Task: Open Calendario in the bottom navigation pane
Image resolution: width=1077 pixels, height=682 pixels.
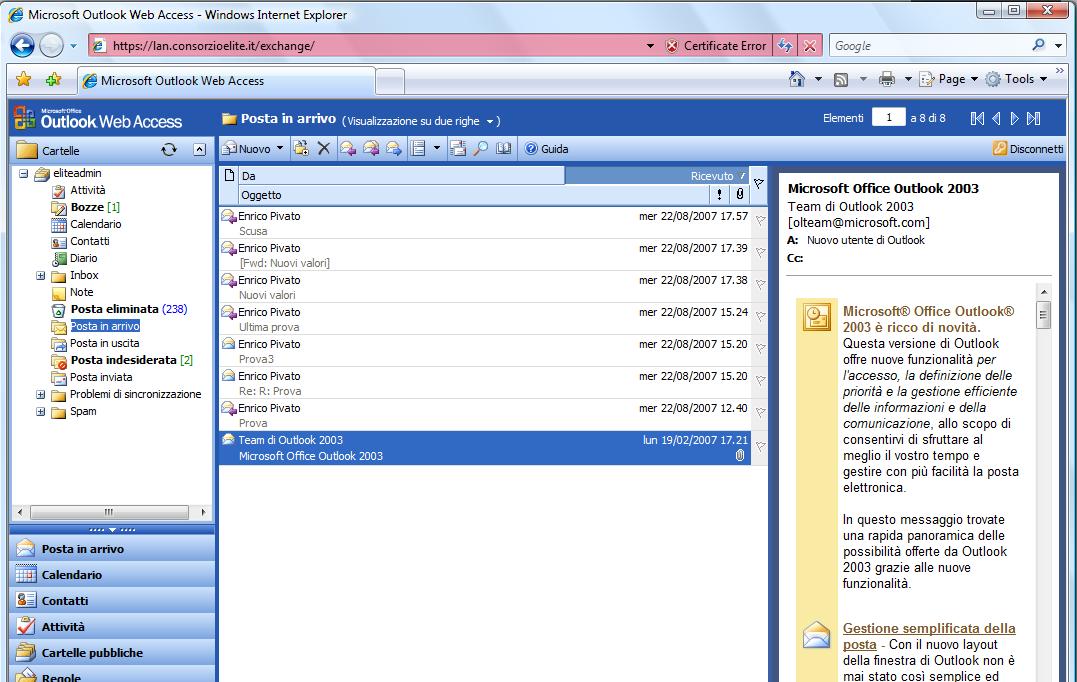Action: tap(113, 575)
